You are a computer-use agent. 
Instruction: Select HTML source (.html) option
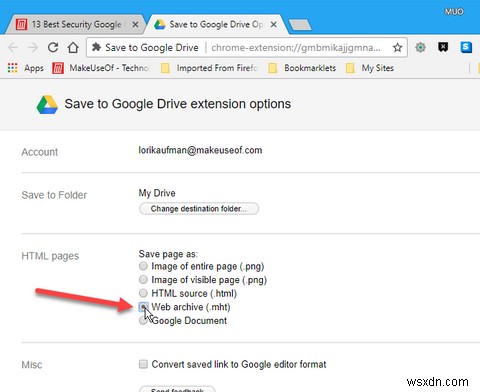(x=143, y=293)
